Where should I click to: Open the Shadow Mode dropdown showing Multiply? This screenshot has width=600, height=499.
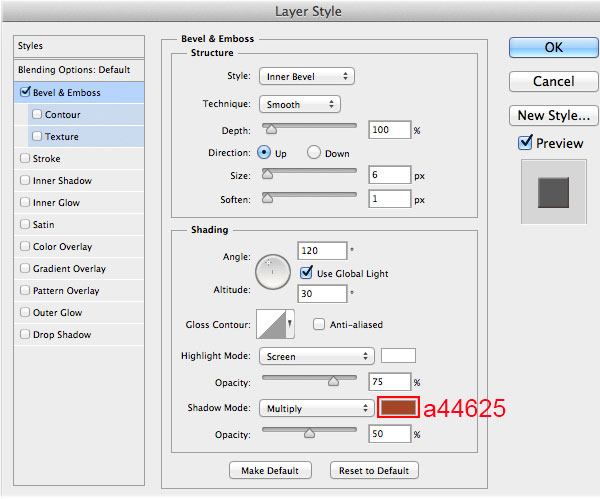[316, 408]
